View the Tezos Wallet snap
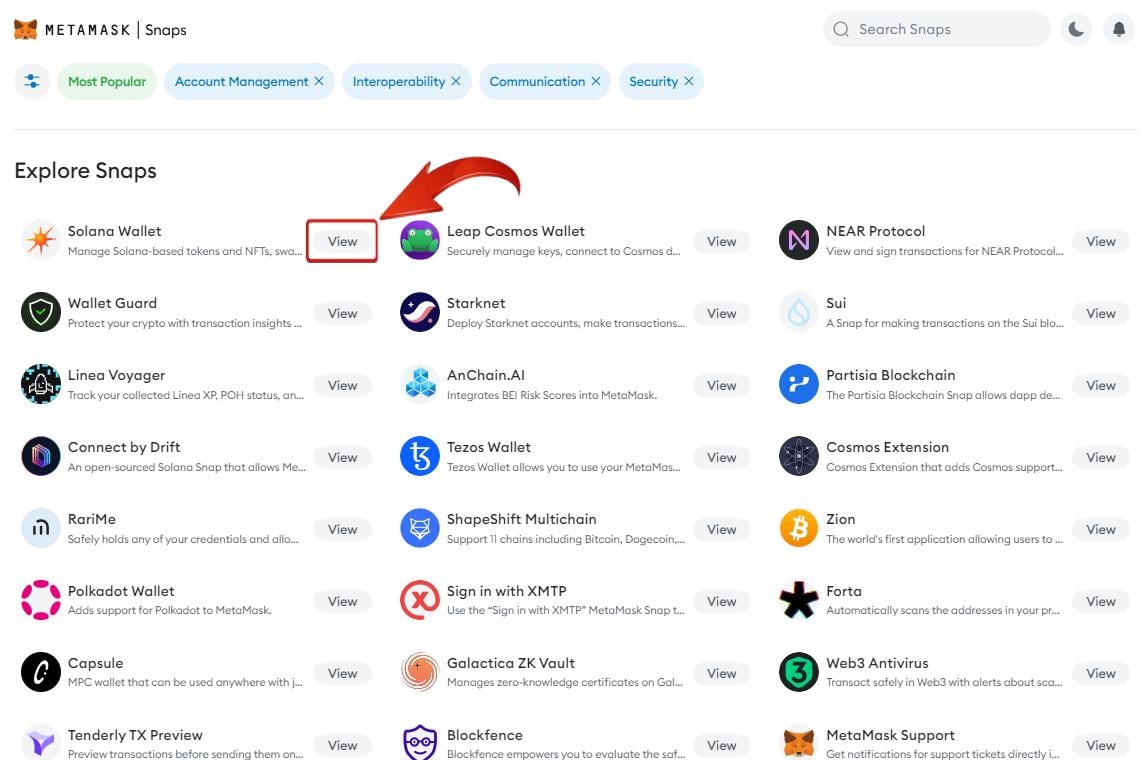1142x760 pixels. coord(722,457)
